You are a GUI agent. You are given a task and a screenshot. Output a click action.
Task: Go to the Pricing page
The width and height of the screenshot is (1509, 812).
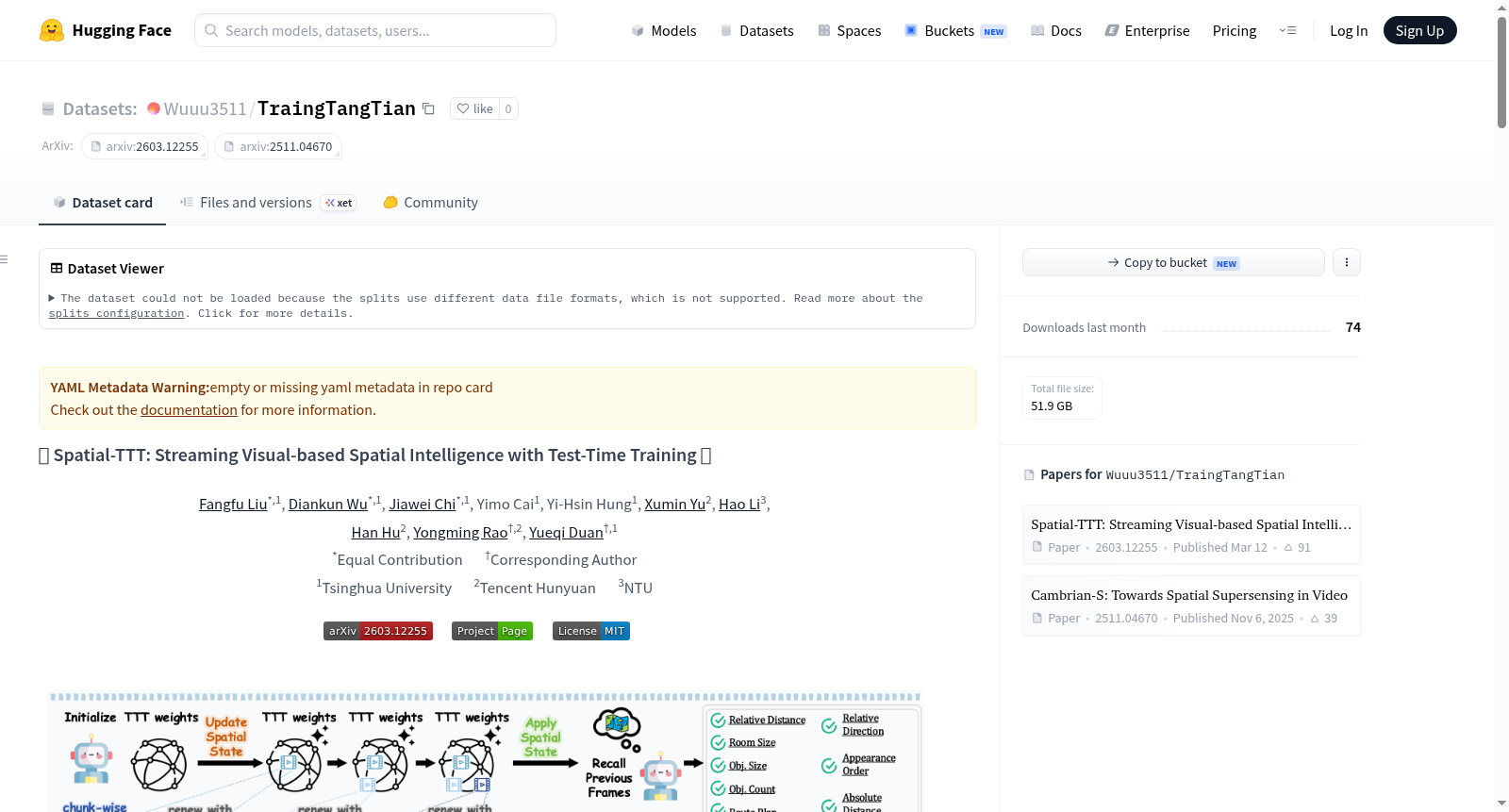point(1235,30)
